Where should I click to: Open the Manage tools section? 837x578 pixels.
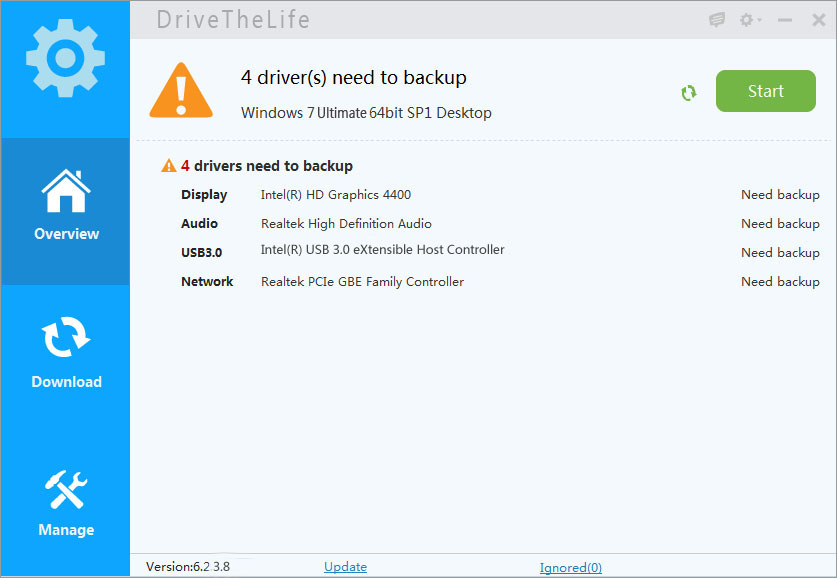tap(65, 503)
